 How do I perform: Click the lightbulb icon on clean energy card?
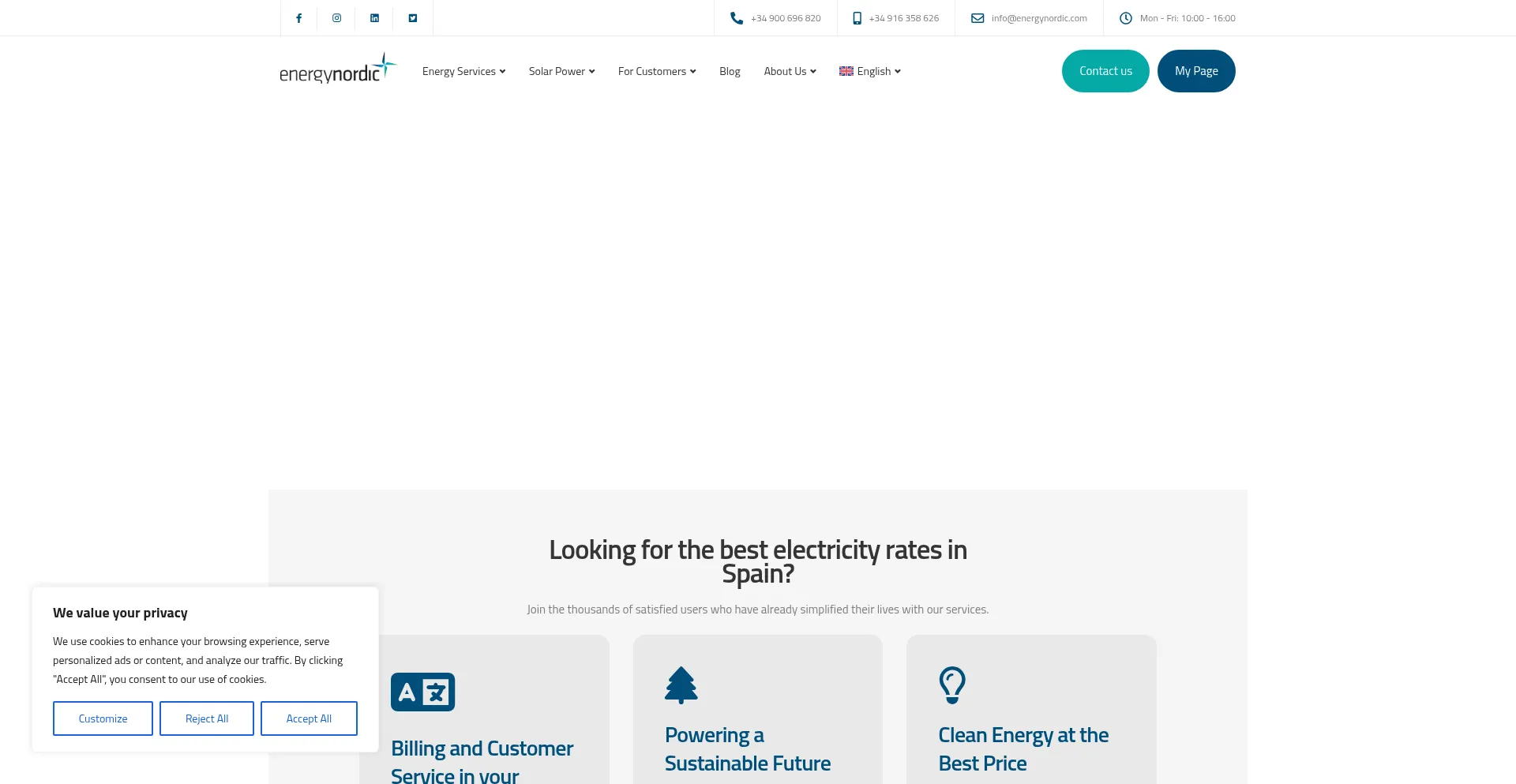point(951,685)
